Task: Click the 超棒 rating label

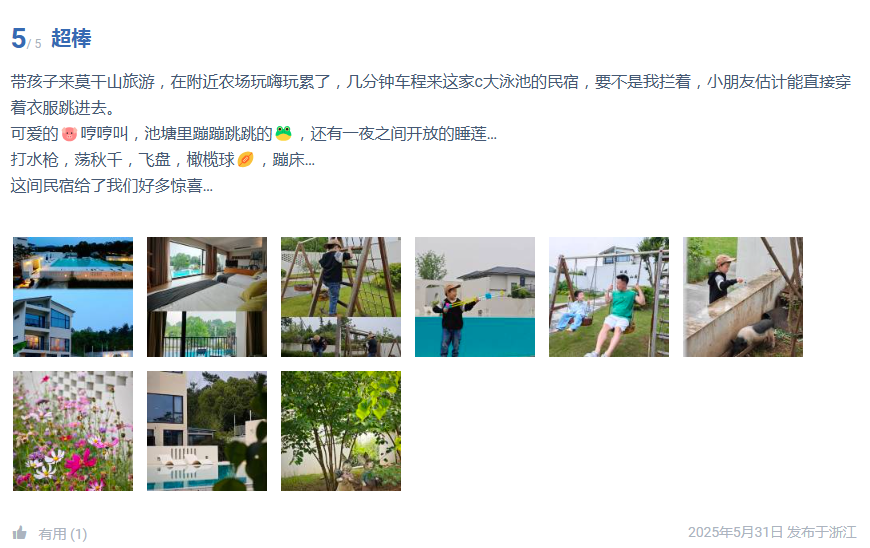Action: pos(71,38)
